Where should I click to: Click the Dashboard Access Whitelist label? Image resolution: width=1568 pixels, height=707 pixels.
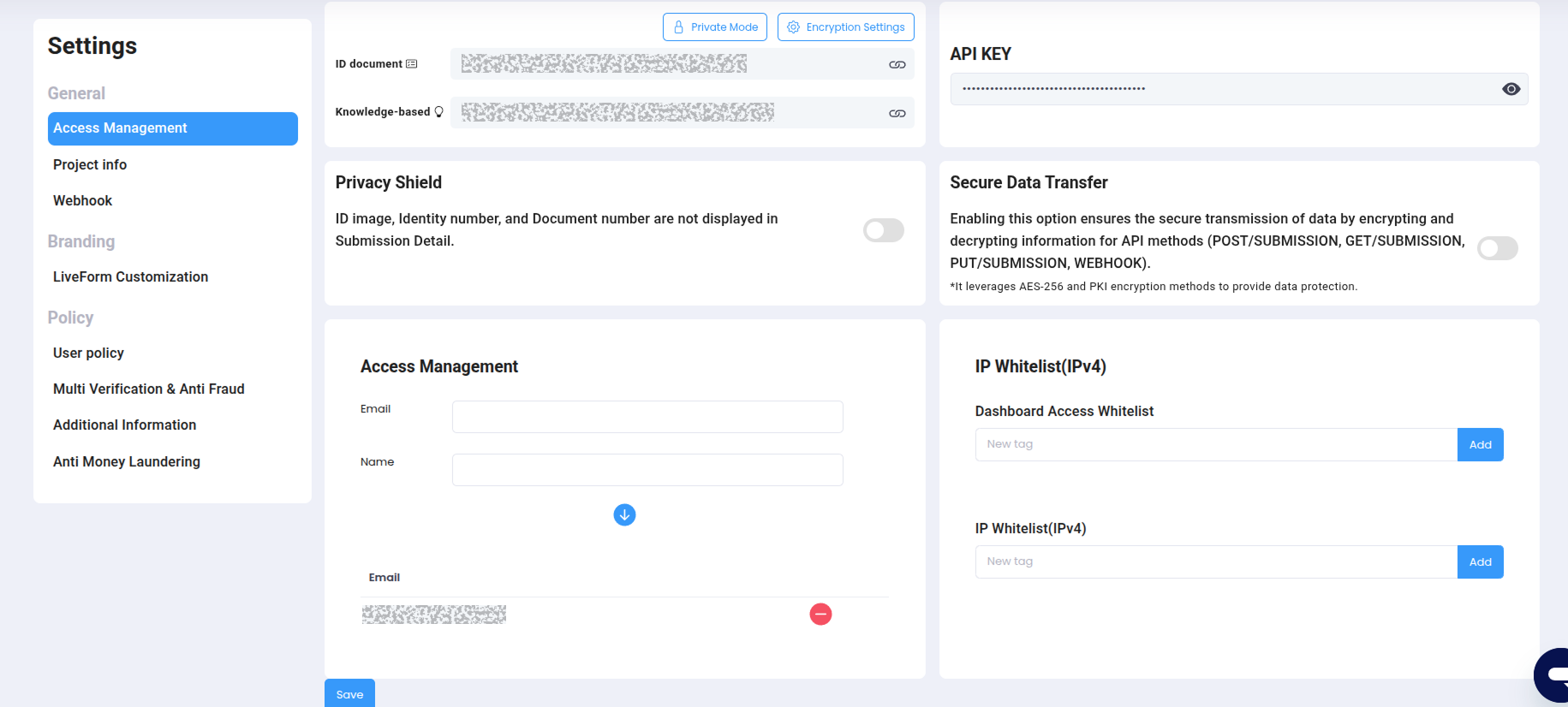click(1064, 411)
